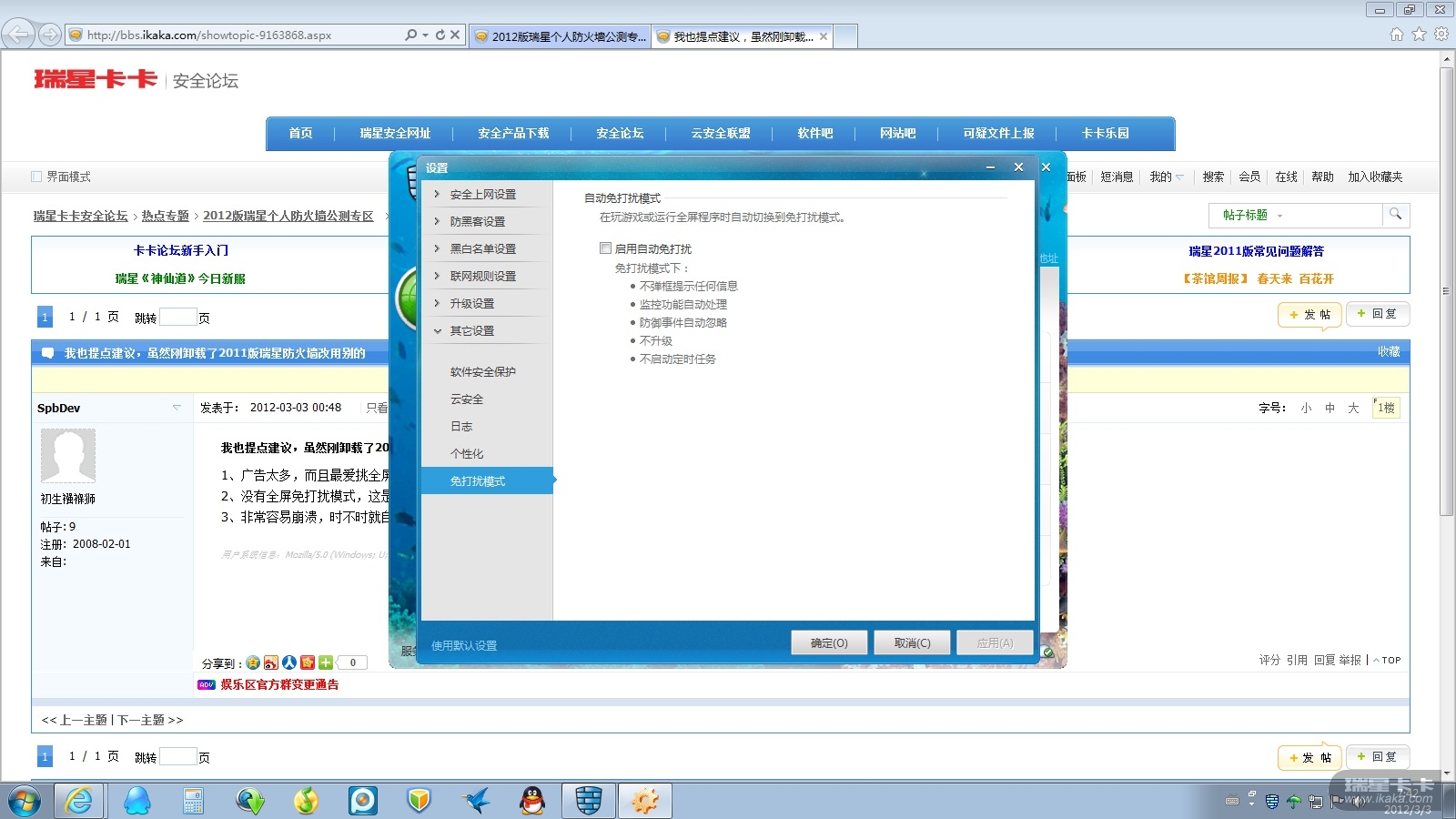This screenshot has height=819, width=1456.
Task: Set font size to 大
Action: pos(1353,408)
